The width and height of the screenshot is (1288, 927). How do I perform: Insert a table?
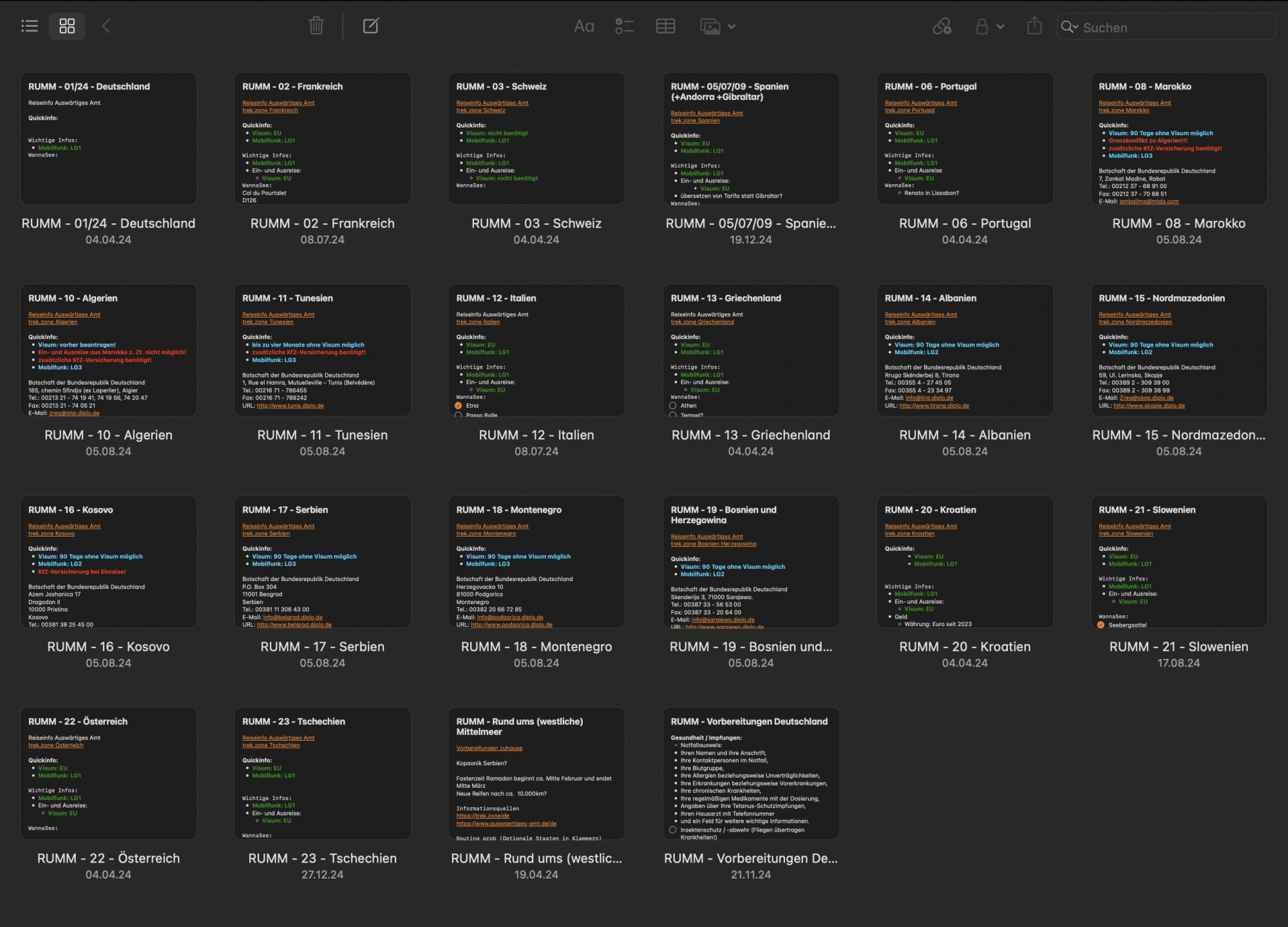(x=665, y=26)
